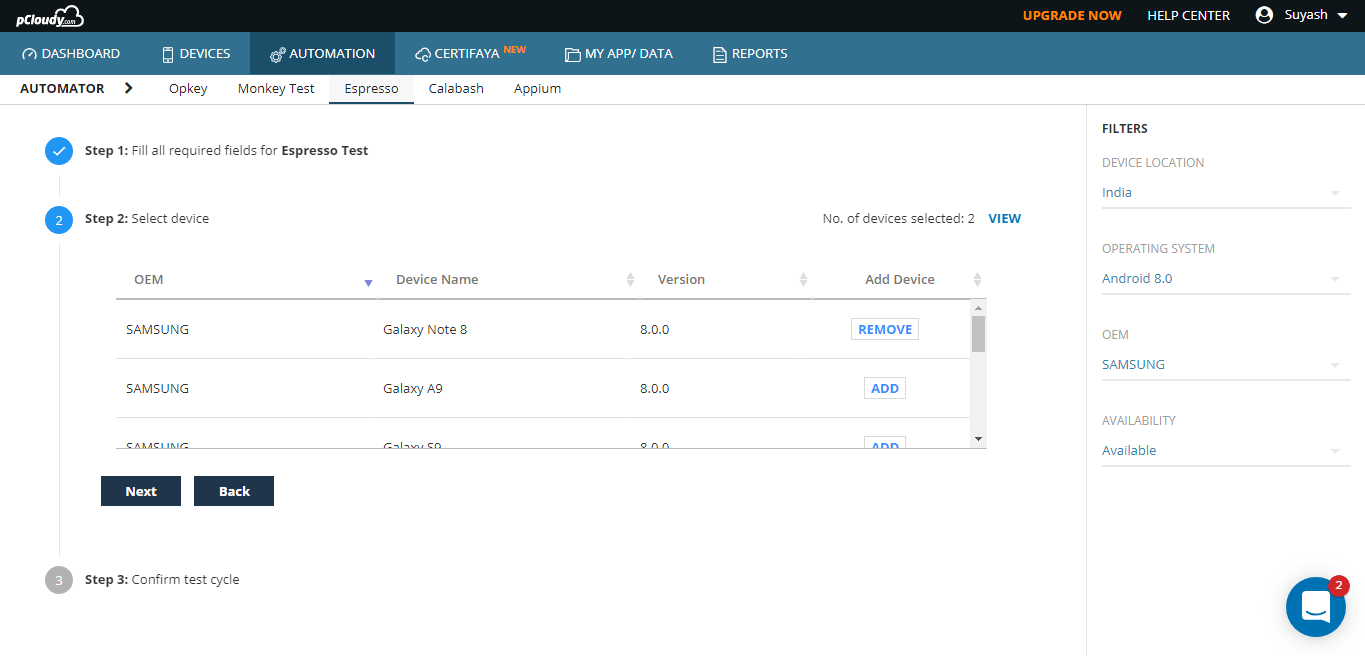Go to the DEVICES menu
This screenshot has height=656, width=1365.
196,54
